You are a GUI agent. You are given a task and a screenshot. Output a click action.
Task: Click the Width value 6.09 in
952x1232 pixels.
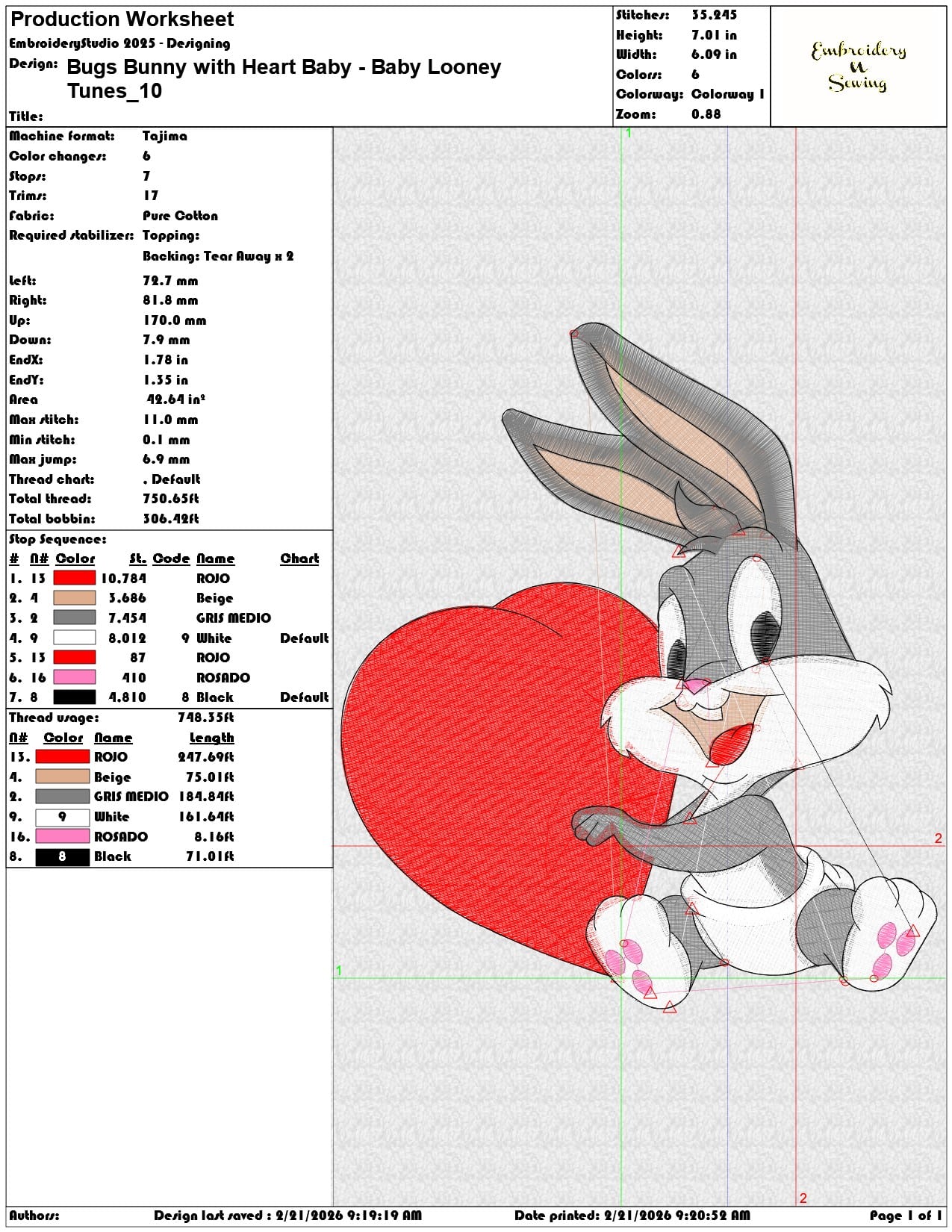point(714,55)
